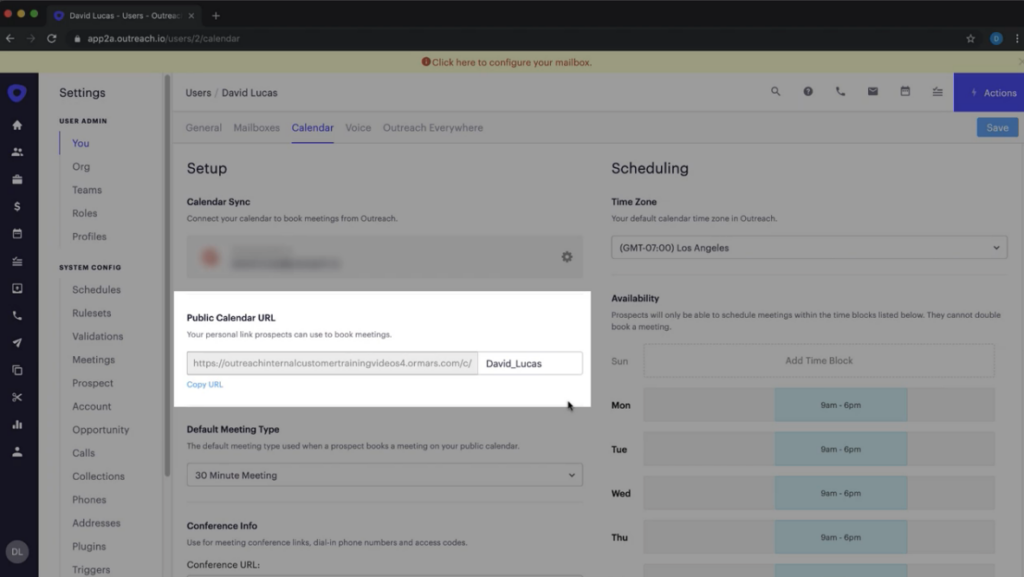Open the Actions button

pos(989,93)
